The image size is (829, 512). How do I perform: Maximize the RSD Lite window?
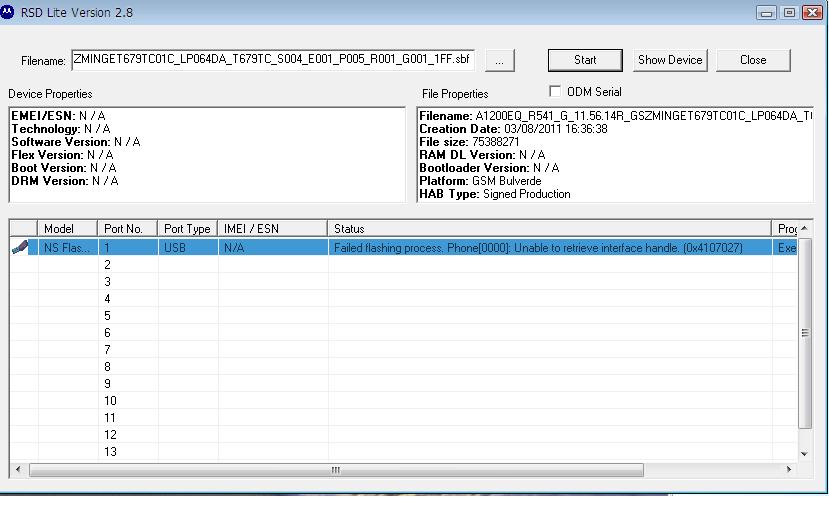coord(789,13)
